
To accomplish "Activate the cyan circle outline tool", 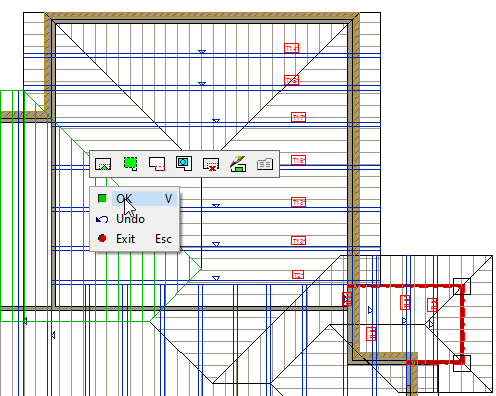I will (184, 163).
